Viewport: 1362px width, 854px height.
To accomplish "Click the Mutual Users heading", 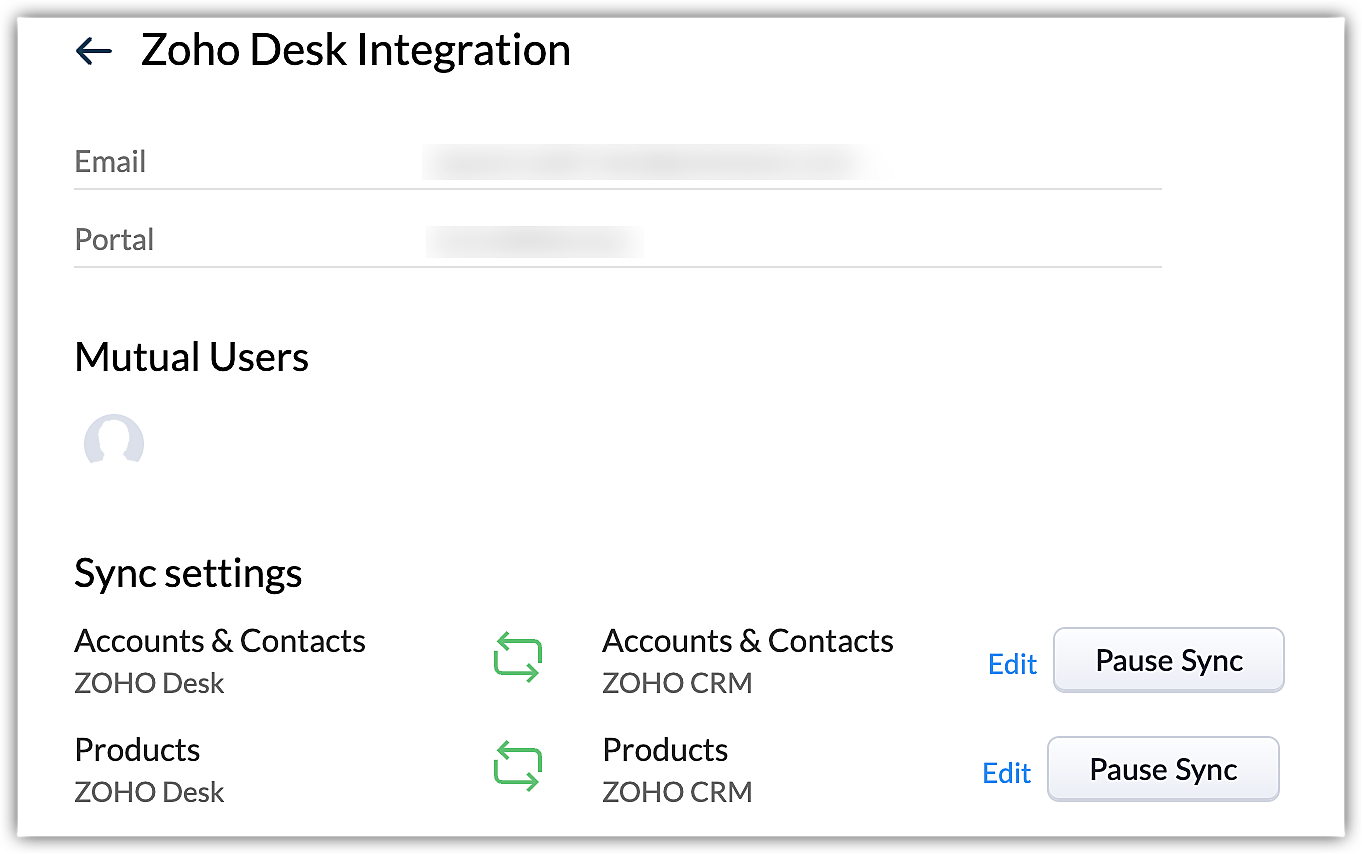I will 191,357.
